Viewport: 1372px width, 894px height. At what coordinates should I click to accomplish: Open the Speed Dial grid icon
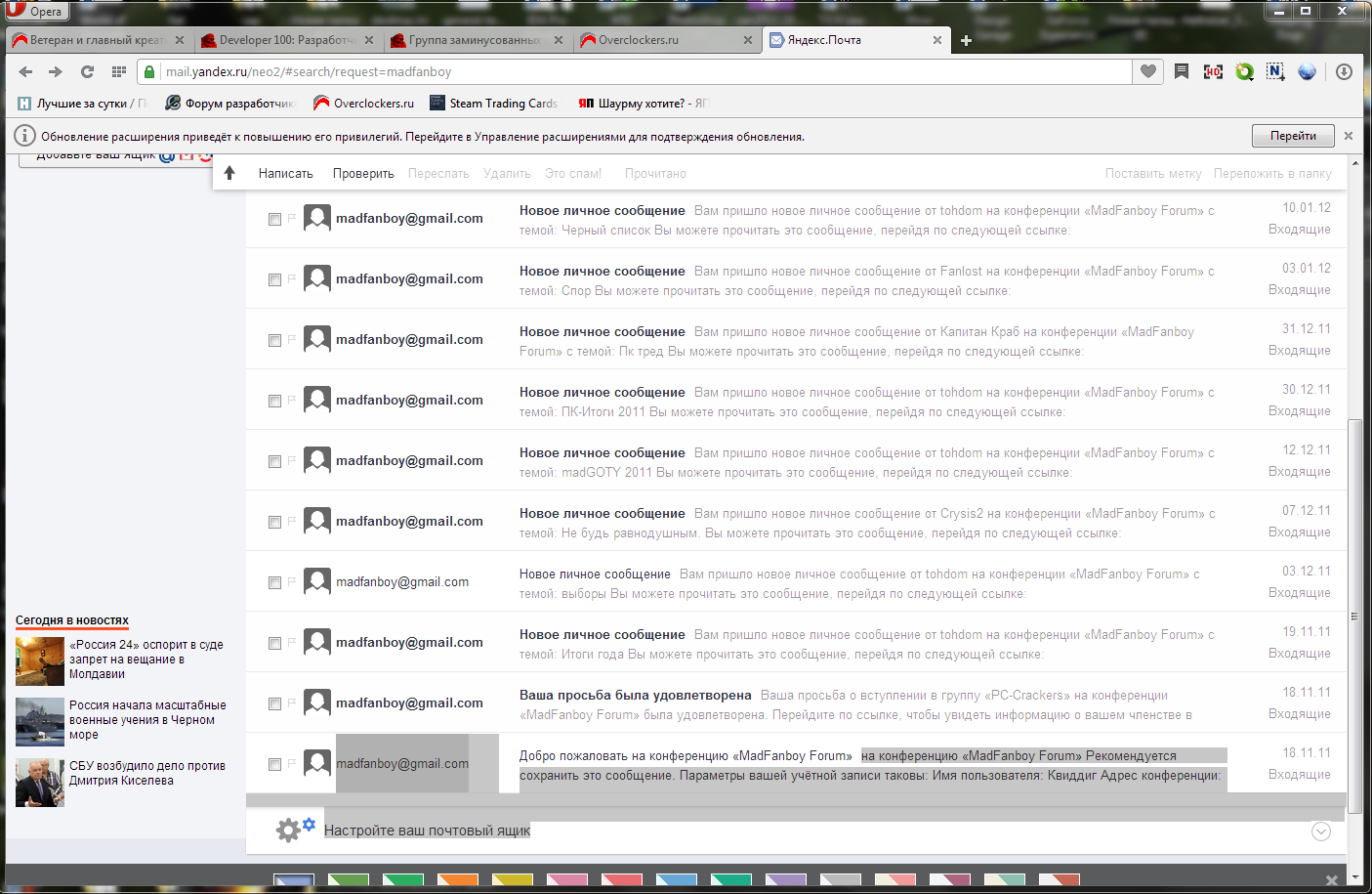point(119,71)
